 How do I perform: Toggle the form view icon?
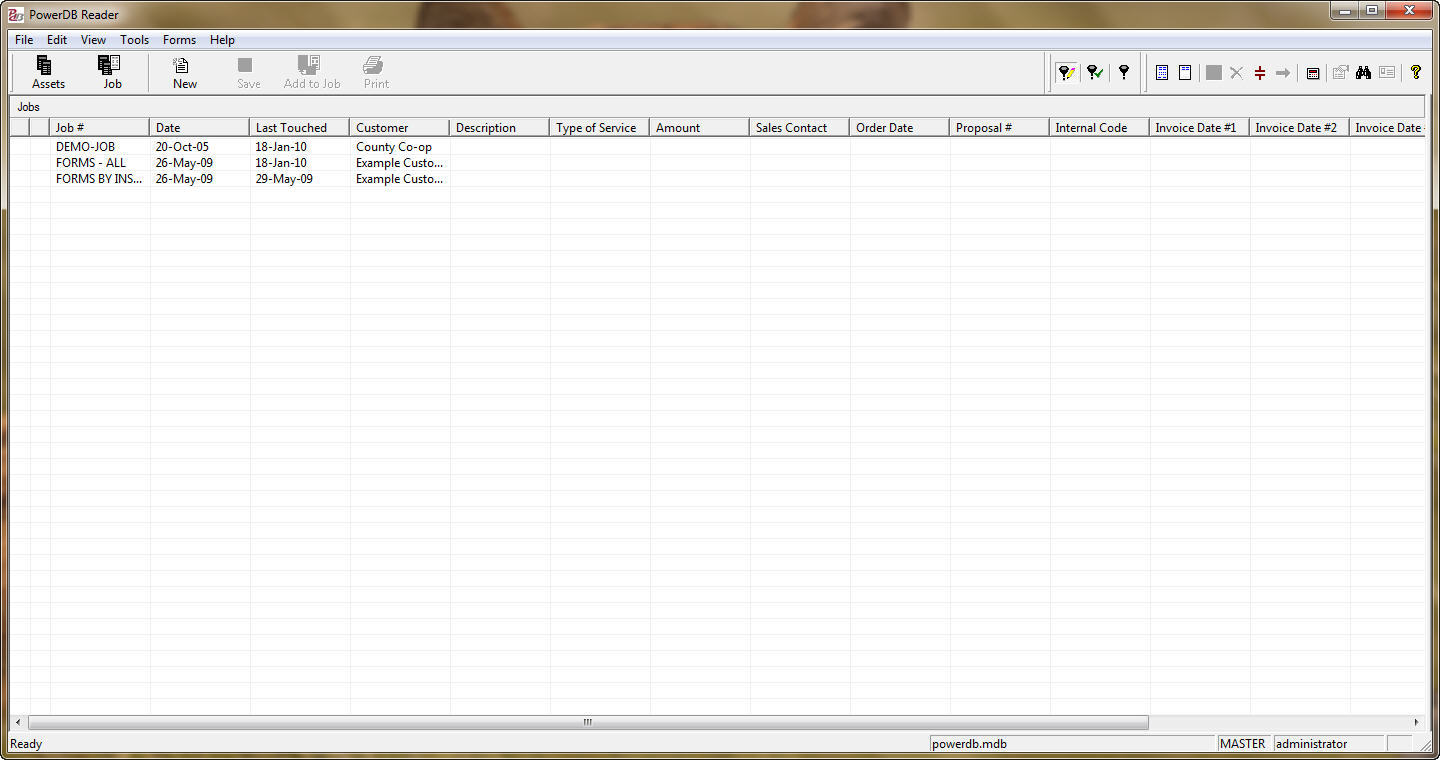point(1185,72)
